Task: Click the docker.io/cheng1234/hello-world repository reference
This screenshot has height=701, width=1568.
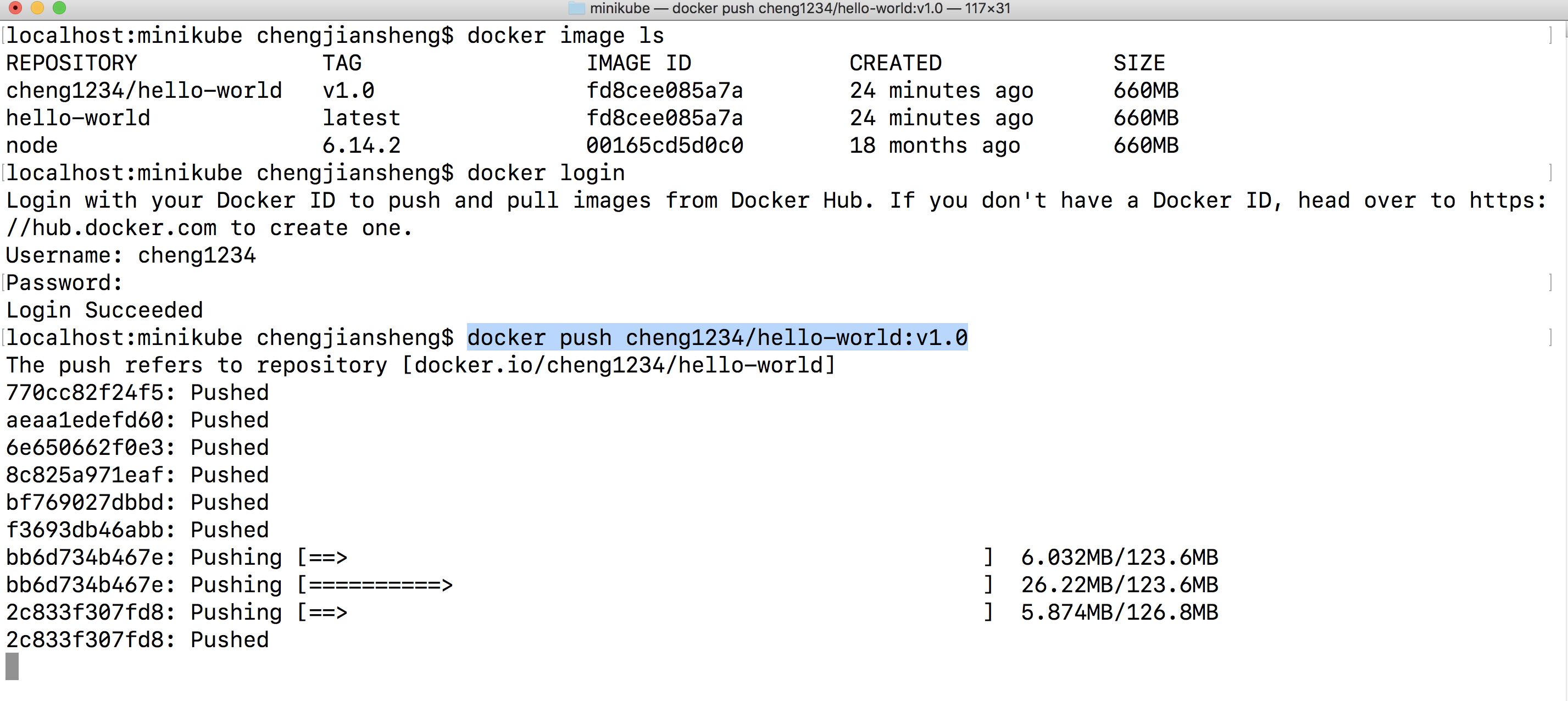Action: (x=619, y=365)
